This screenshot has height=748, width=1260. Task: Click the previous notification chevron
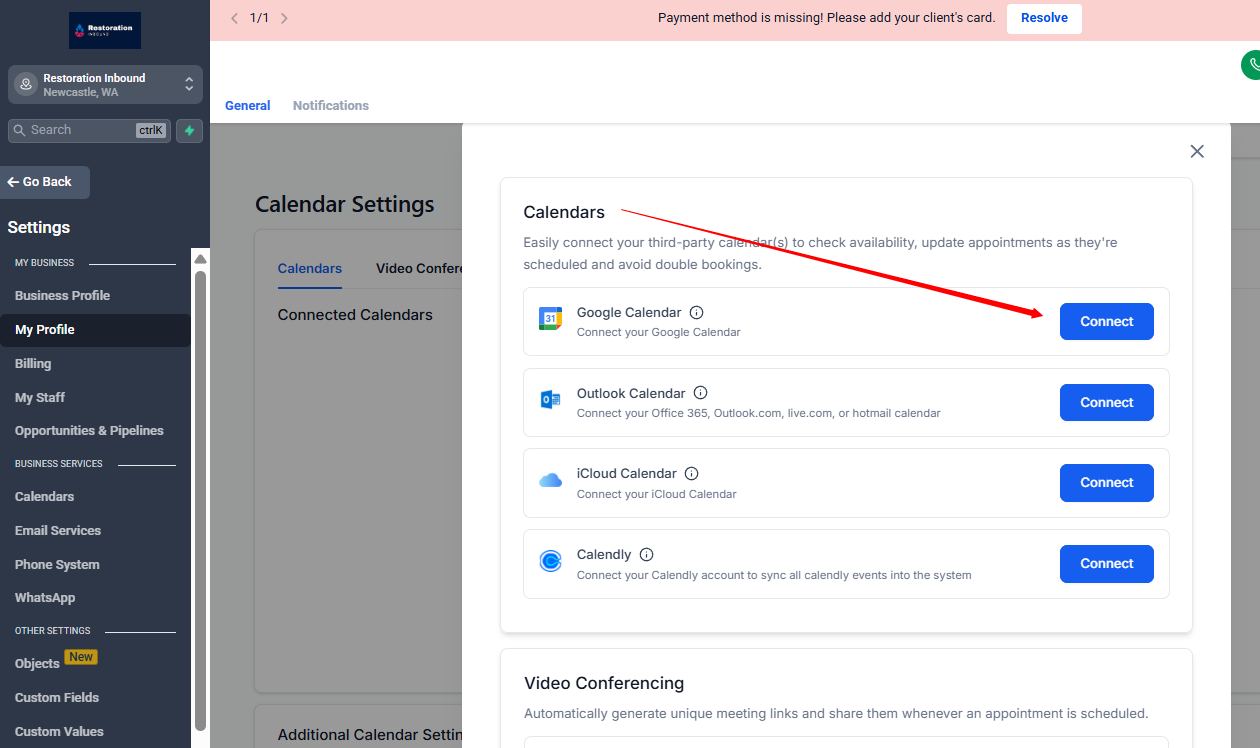(235, 18)
